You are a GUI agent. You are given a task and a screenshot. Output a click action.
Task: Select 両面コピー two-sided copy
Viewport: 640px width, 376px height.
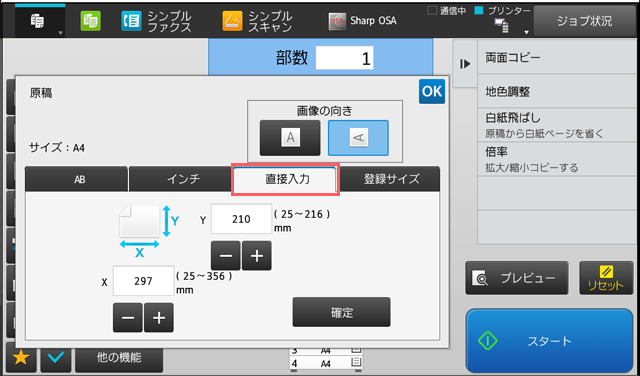coord(558,58)
